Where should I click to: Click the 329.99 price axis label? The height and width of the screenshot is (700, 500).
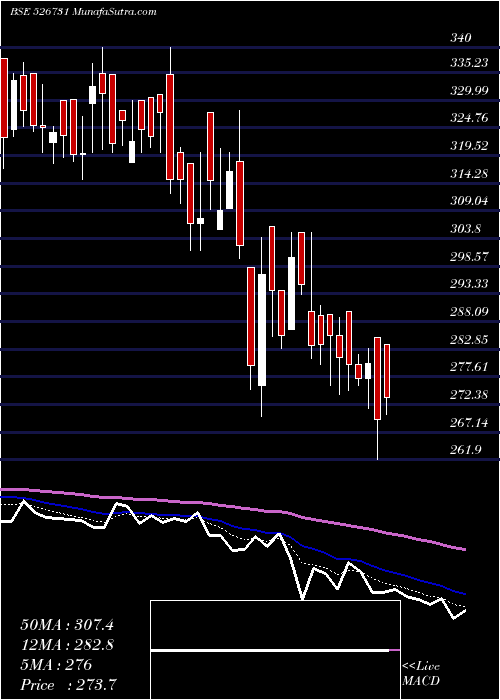click(x=469, y=91)
